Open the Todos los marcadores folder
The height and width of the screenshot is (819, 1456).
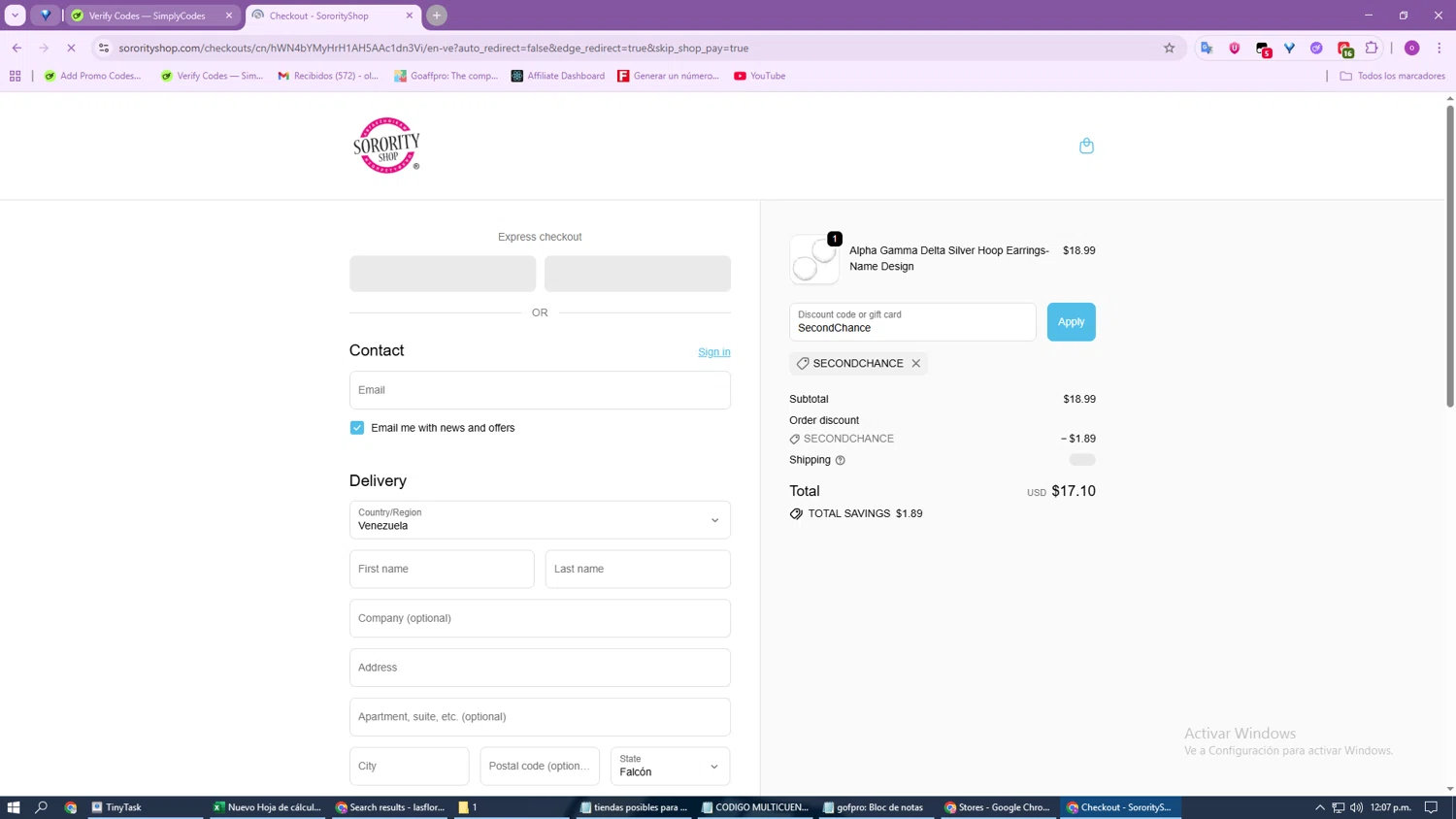coord(1392,76)
